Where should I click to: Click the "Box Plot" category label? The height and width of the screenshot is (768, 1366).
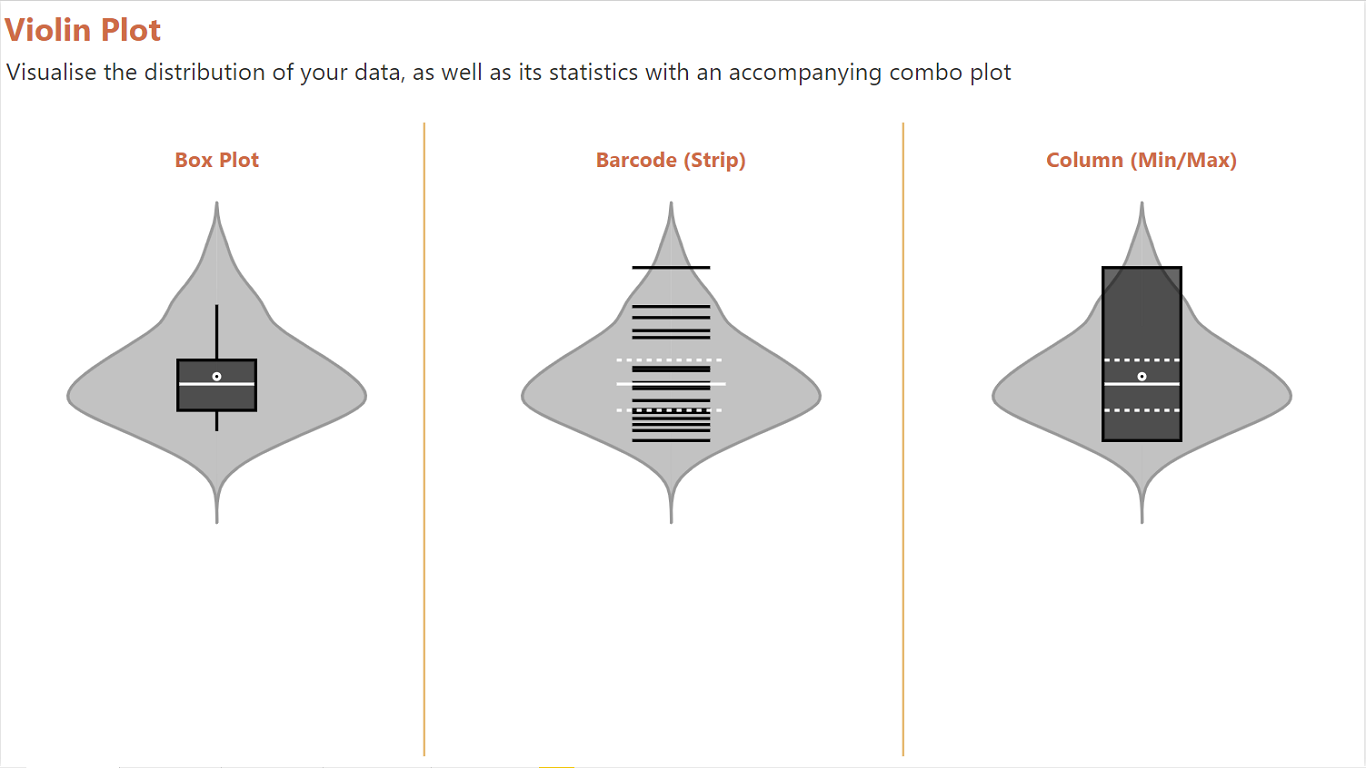217,160
